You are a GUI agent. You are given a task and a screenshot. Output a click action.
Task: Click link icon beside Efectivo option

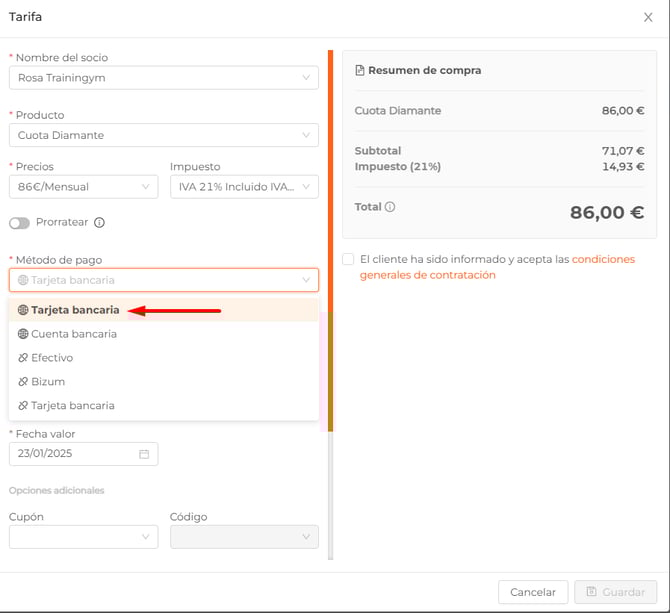click(x=23, y=358)
